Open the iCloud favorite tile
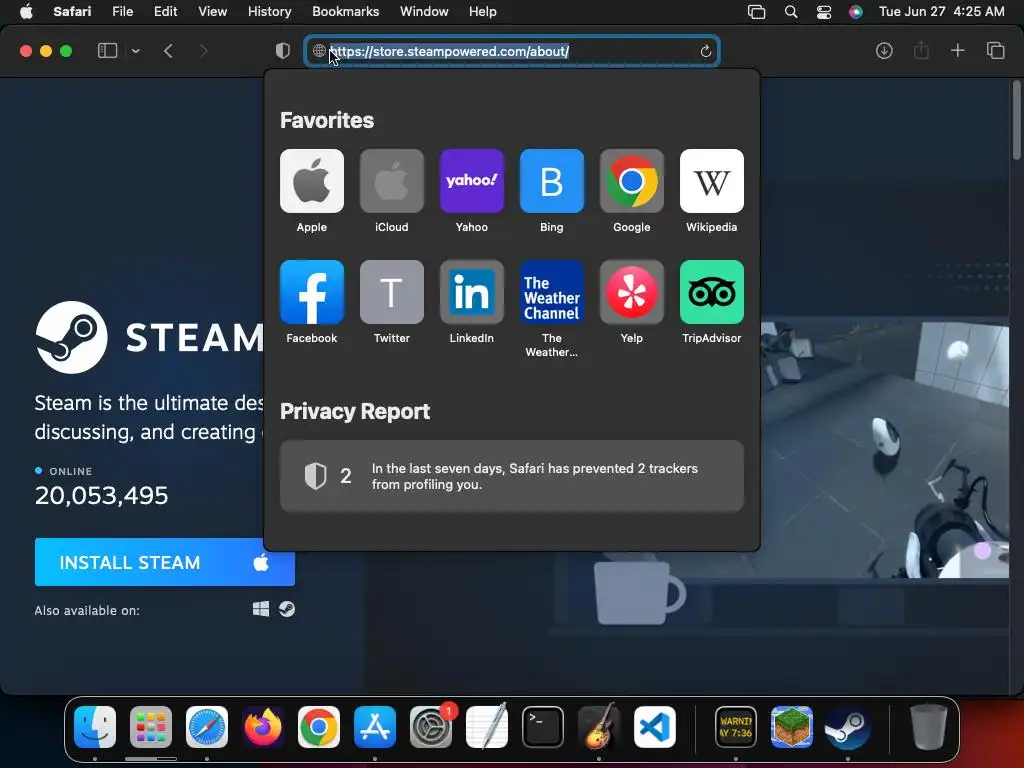This screenshot has height=768, width=1024. (x=392, y=181)
